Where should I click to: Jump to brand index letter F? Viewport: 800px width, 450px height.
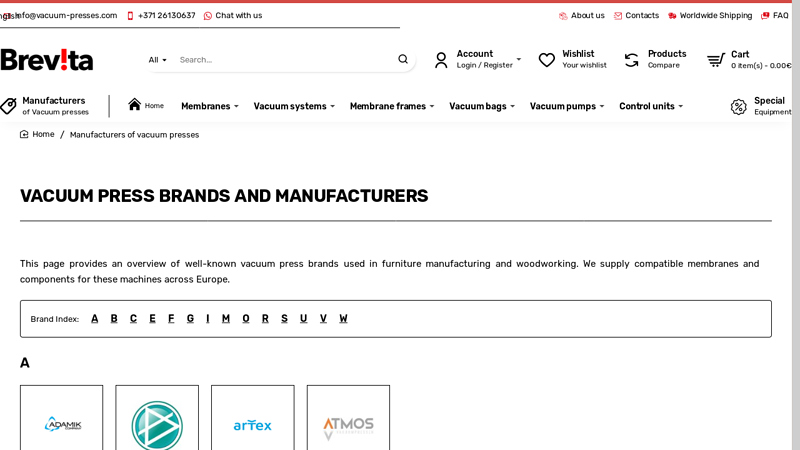[x=171, y=318]
